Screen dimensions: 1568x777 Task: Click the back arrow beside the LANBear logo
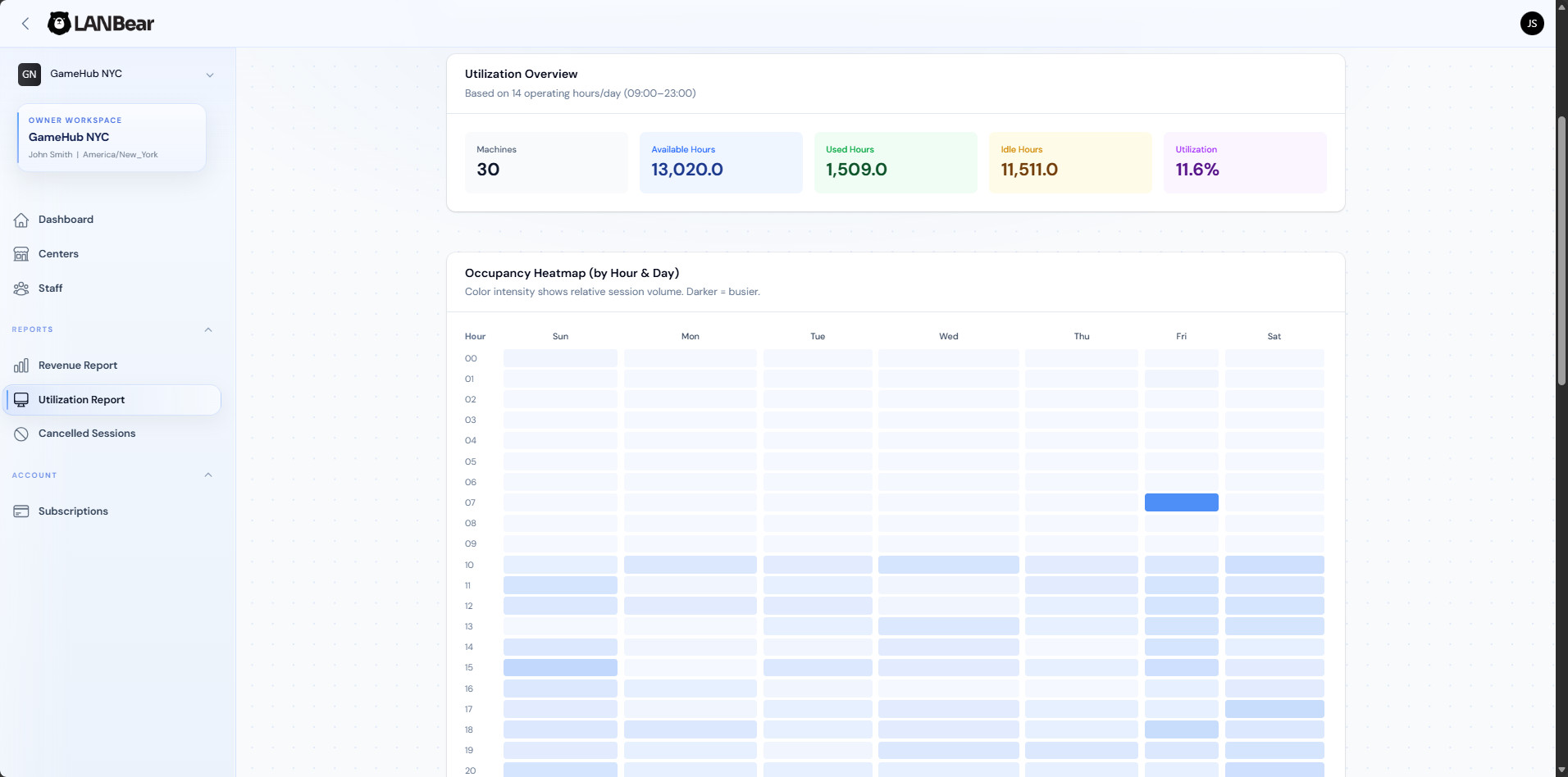coord(25,24)
